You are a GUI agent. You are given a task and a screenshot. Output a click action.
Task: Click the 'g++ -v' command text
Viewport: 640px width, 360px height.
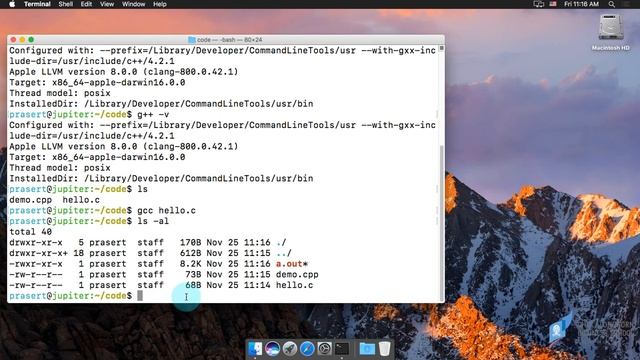coord(153,114)
